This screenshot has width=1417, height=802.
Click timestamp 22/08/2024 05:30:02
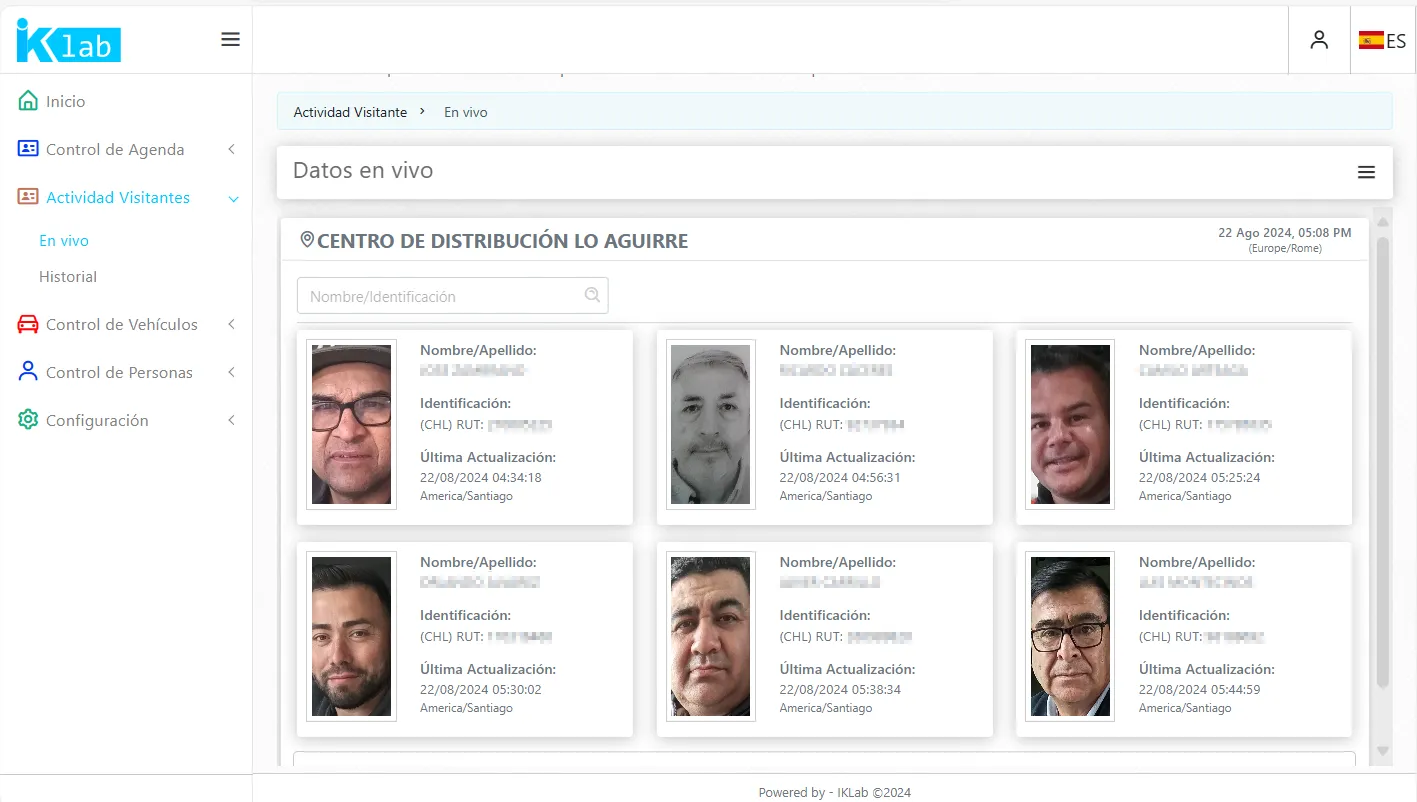tap(481, 690)
